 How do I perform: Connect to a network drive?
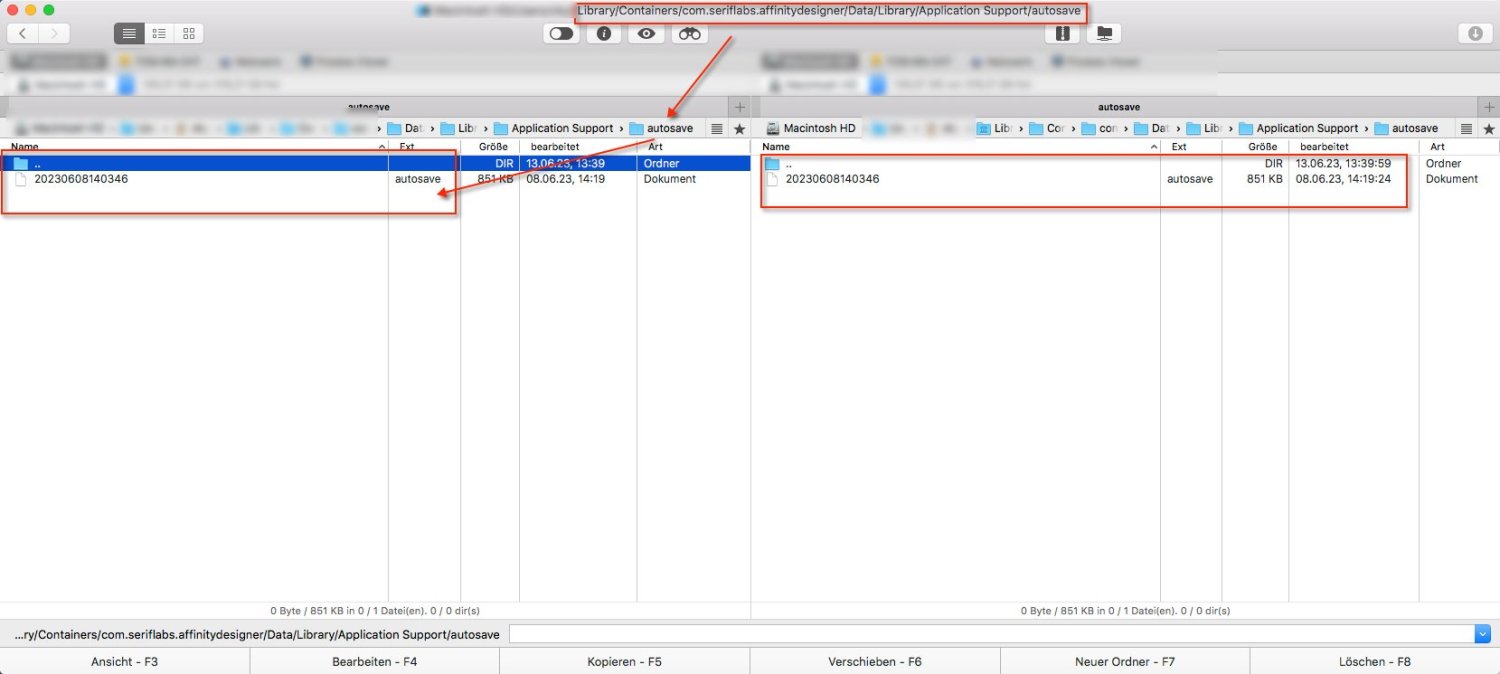1104,33
